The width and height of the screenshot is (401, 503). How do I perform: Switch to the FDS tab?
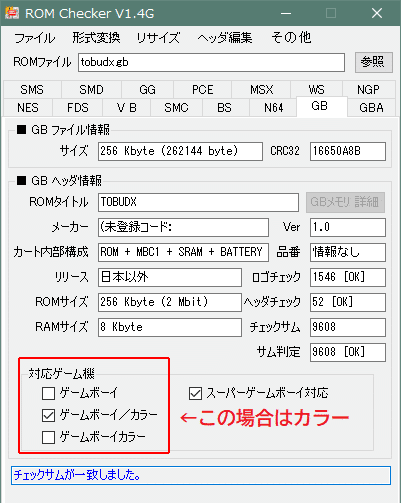[x=78, y=108]
